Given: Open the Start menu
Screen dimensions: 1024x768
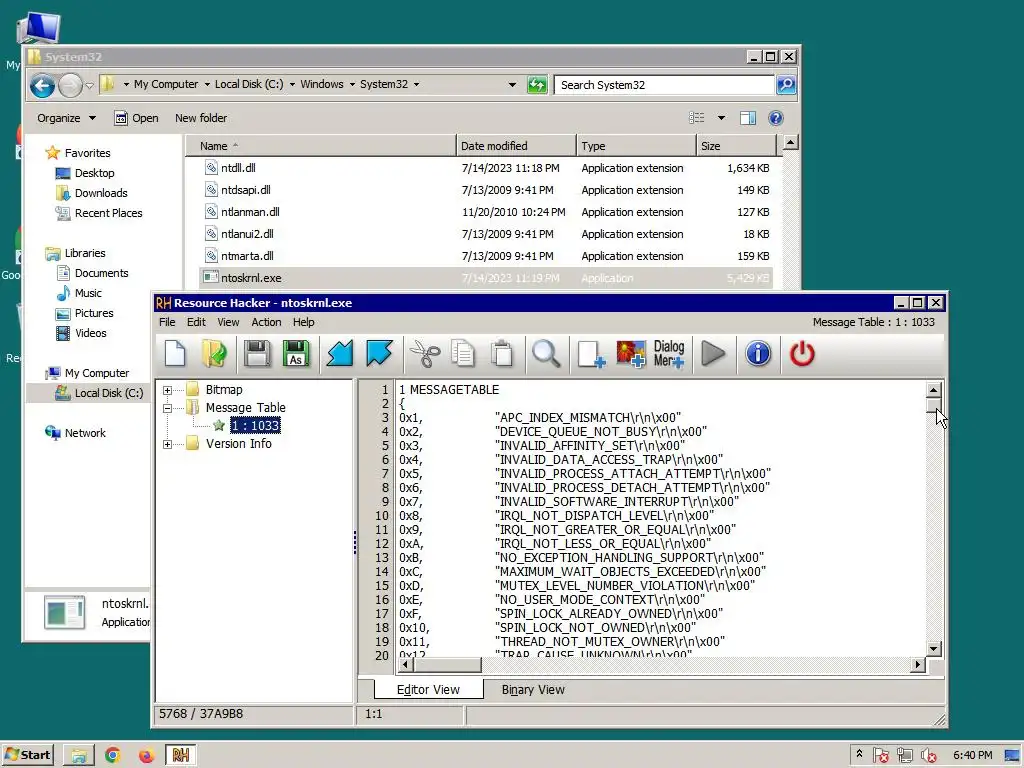Looking at the screenshot, I should click(27, 755).
